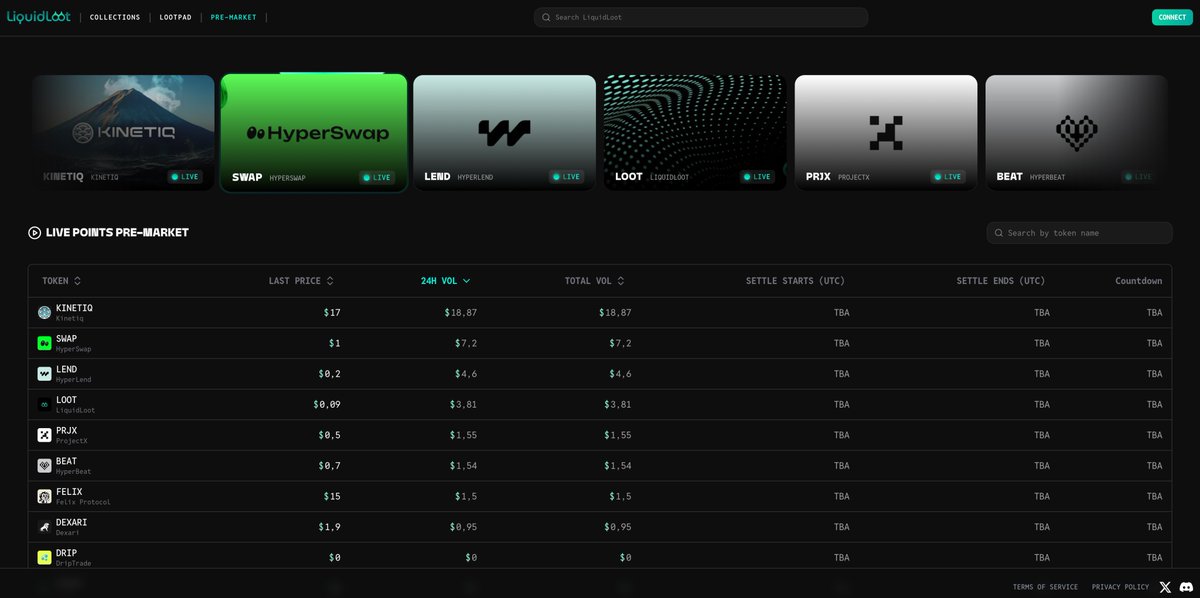Screen dimensions: 1200x598
Task: Click the play icon beside Live Points Pre-Market
Action: 34,232
